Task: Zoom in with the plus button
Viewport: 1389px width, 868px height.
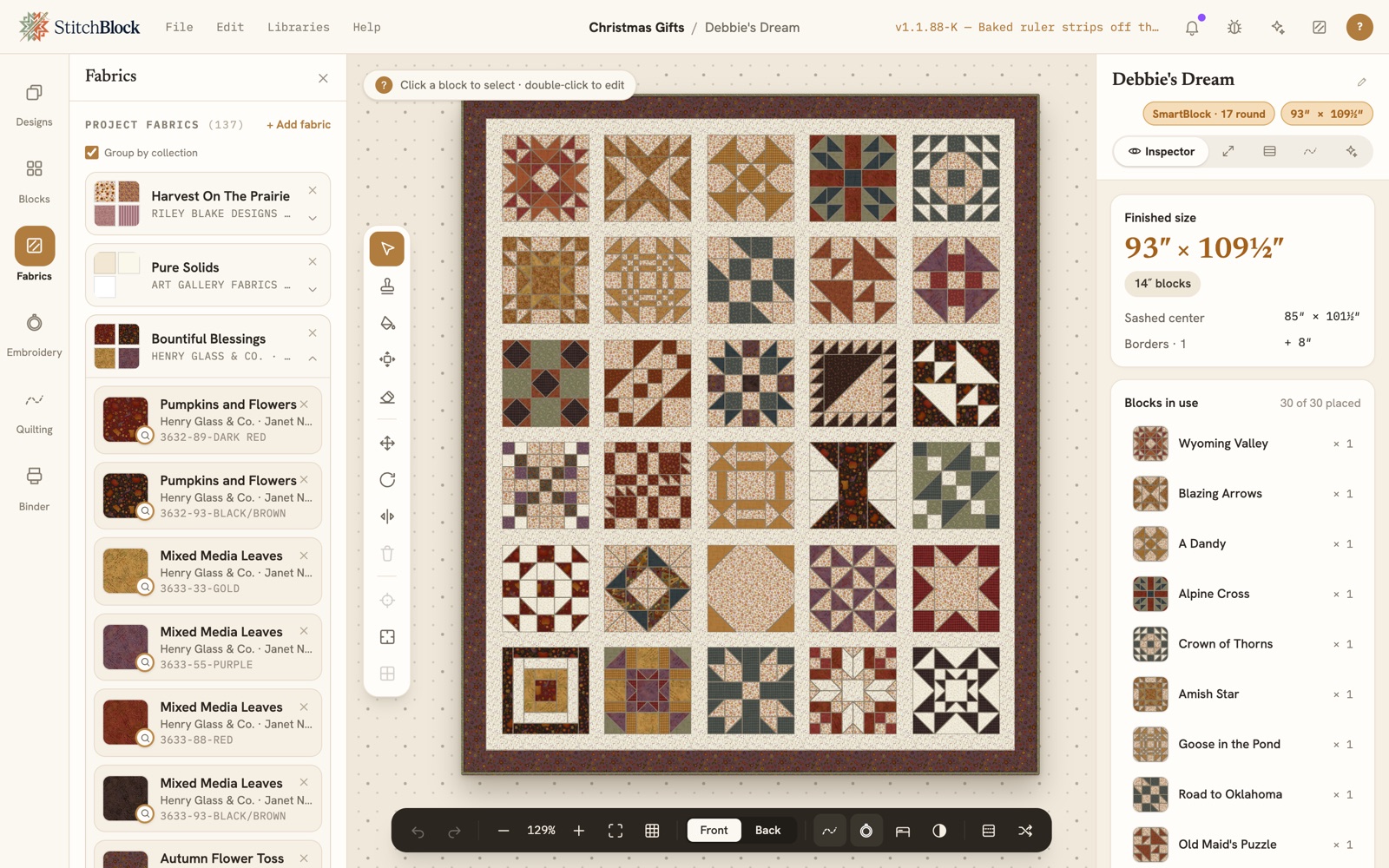Action: tap(579, 831)
